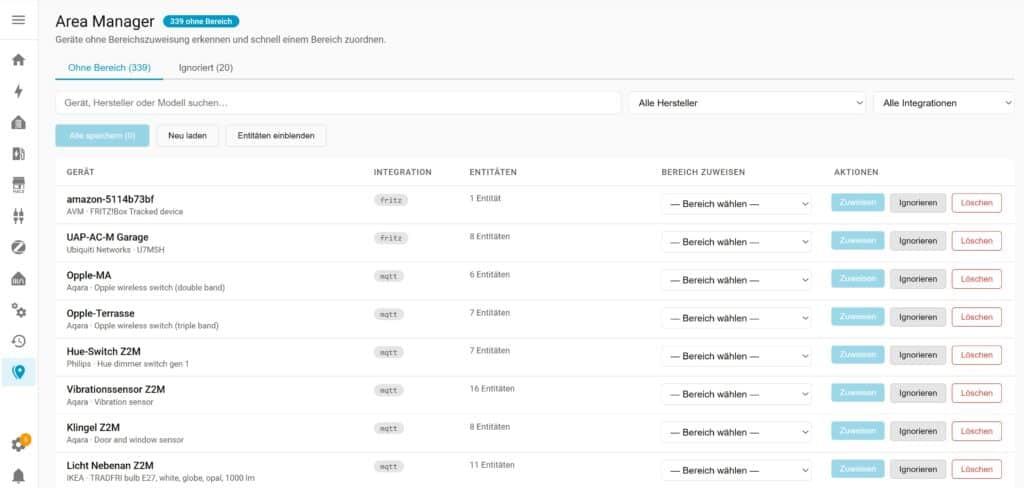The image size is (1024, 488).
Task: Toggle Entitäten einblenden button
Action: coord(276,136)
